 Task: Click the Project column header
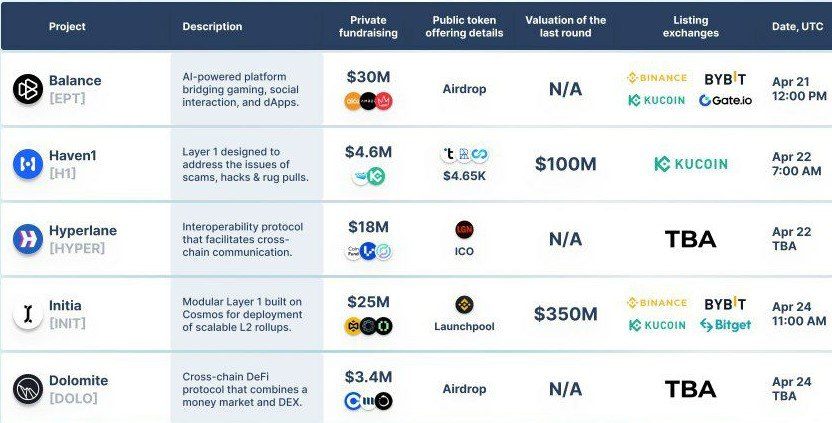tap(67, 26)
